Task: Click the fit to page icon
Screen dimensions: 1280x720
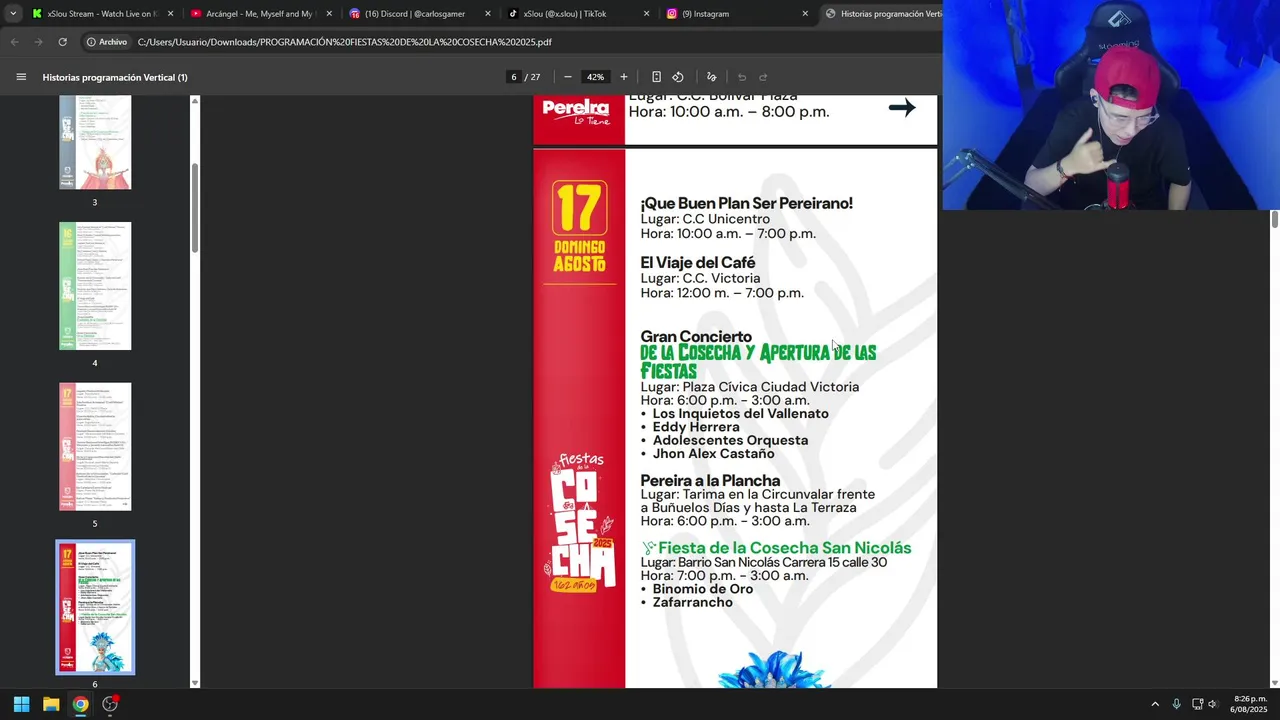Action: [x=656, y=77]
